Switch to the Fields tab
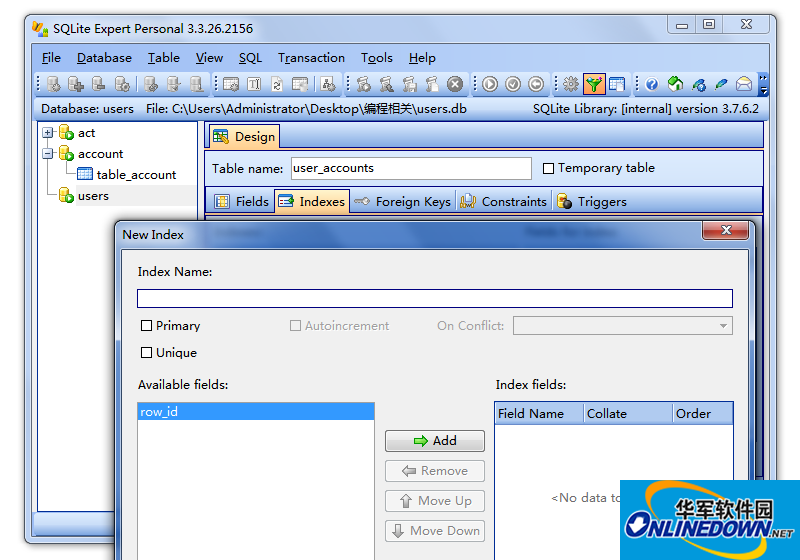This screenshot has height=560, width=800. click(x=241, y=201)
